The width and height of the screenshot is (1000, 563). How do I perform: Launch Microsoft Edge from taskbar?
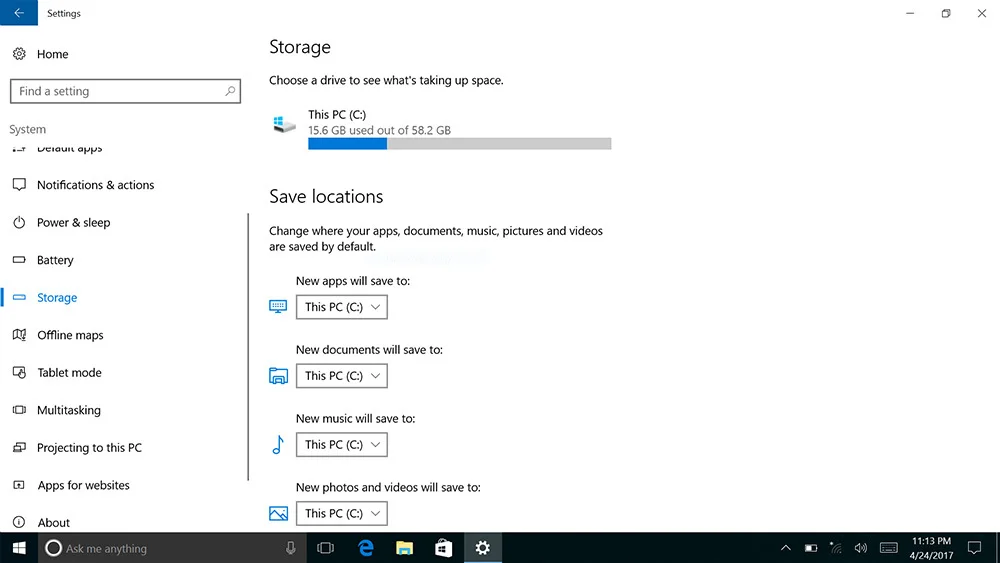(x=365, y=548)
